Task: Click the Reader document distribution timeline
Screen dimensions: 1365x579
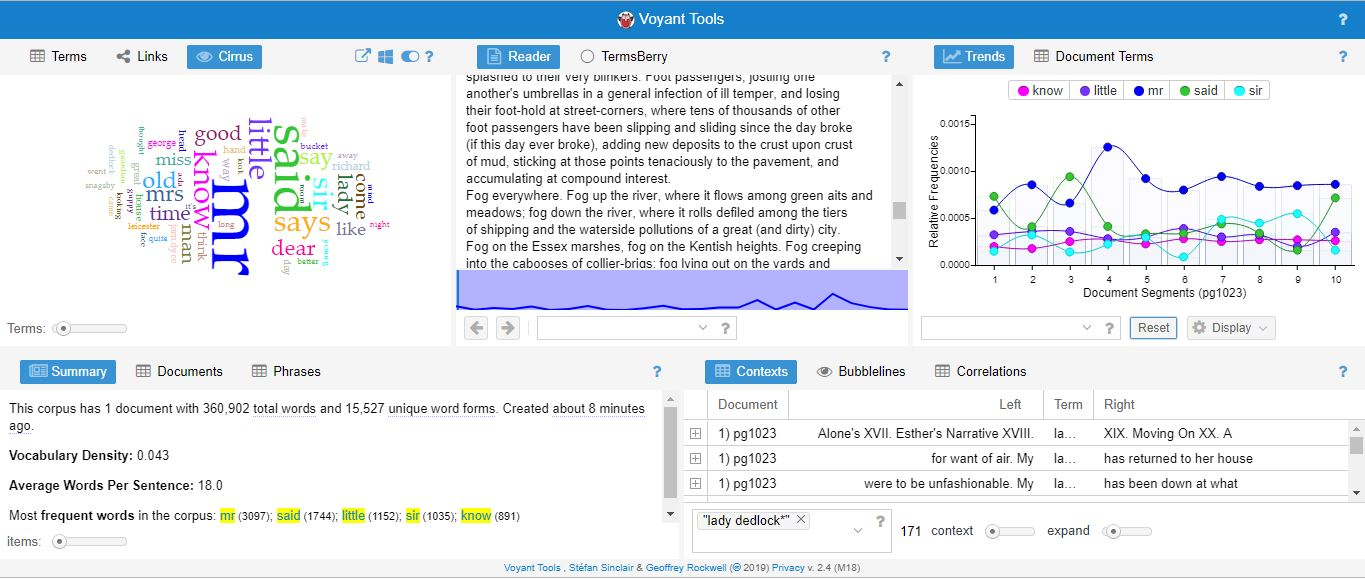Action: tap(682, 290)
